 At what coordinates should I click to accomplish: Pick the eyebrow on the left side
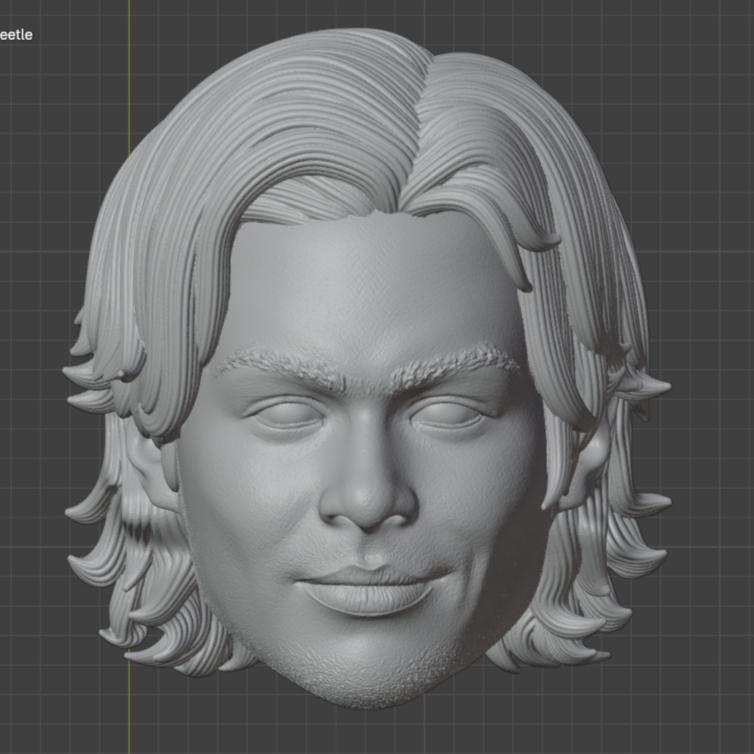[x=285, y=366]
